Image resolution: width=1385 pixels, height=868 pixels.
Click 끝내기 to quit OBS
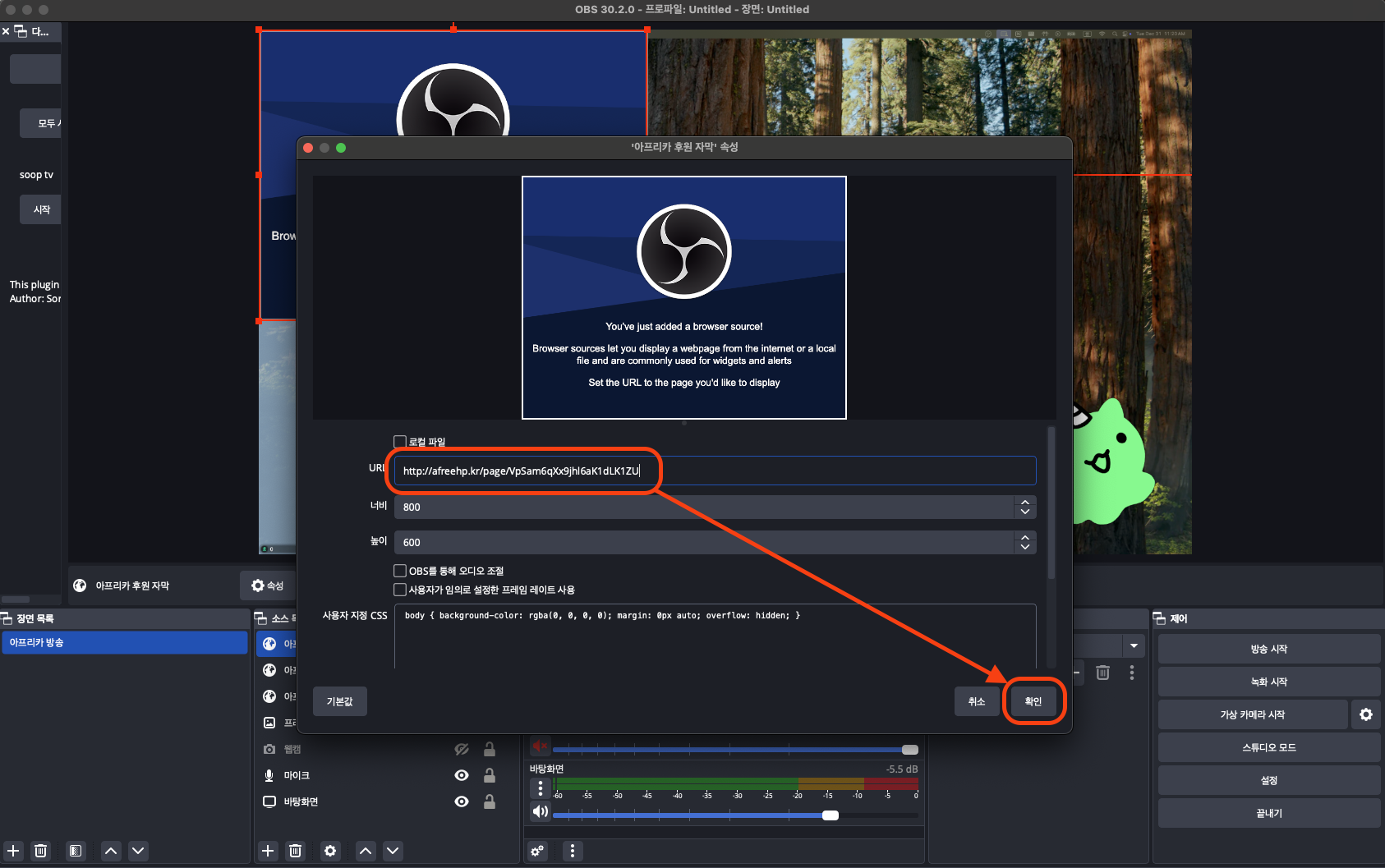click(x=1269, y=813)
